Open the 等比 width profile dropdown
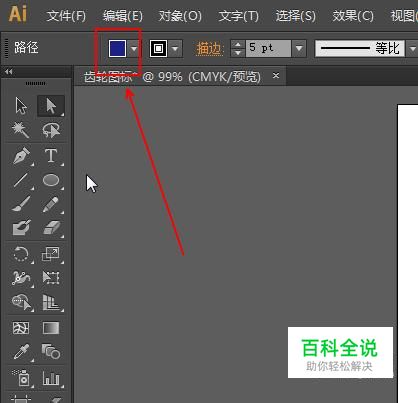 (412, 49)
